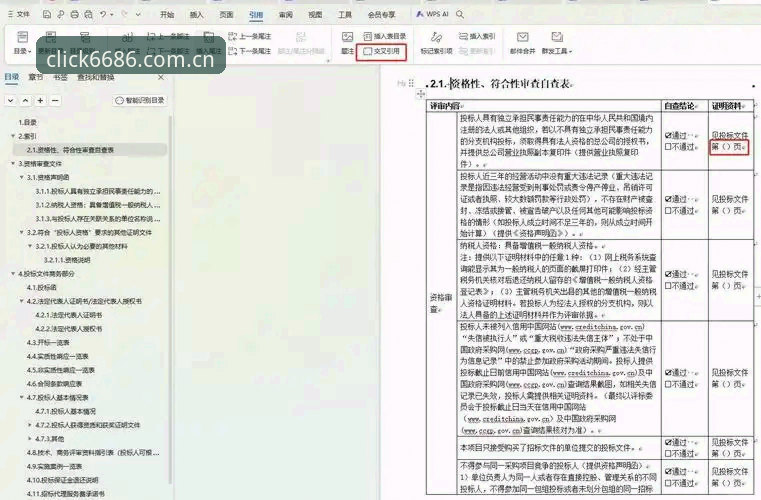
Task: Open quick access toolbar customize arrow
Action: [138, 15]
